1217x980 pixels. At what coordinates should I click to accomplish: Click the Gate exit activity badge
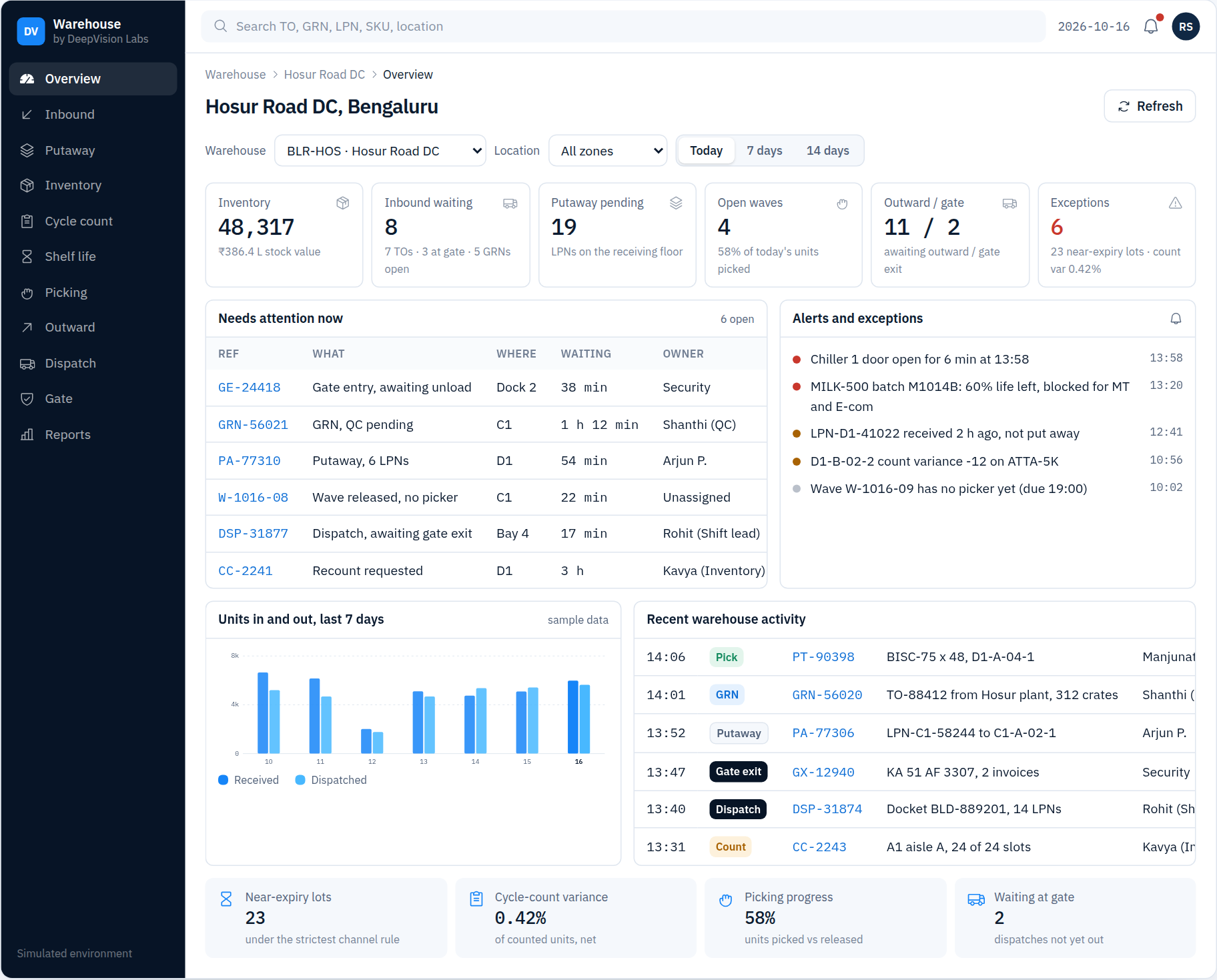[x=739, y=772]
